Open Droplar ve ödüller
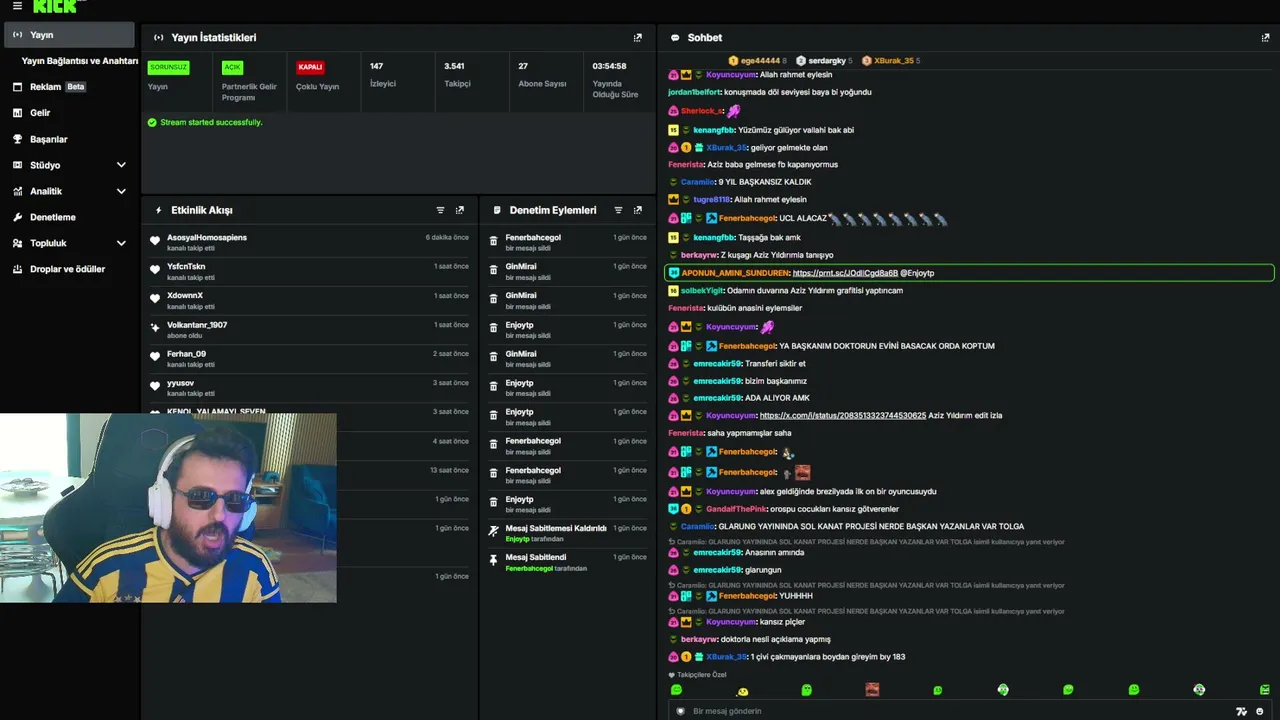 click(69, 269)
